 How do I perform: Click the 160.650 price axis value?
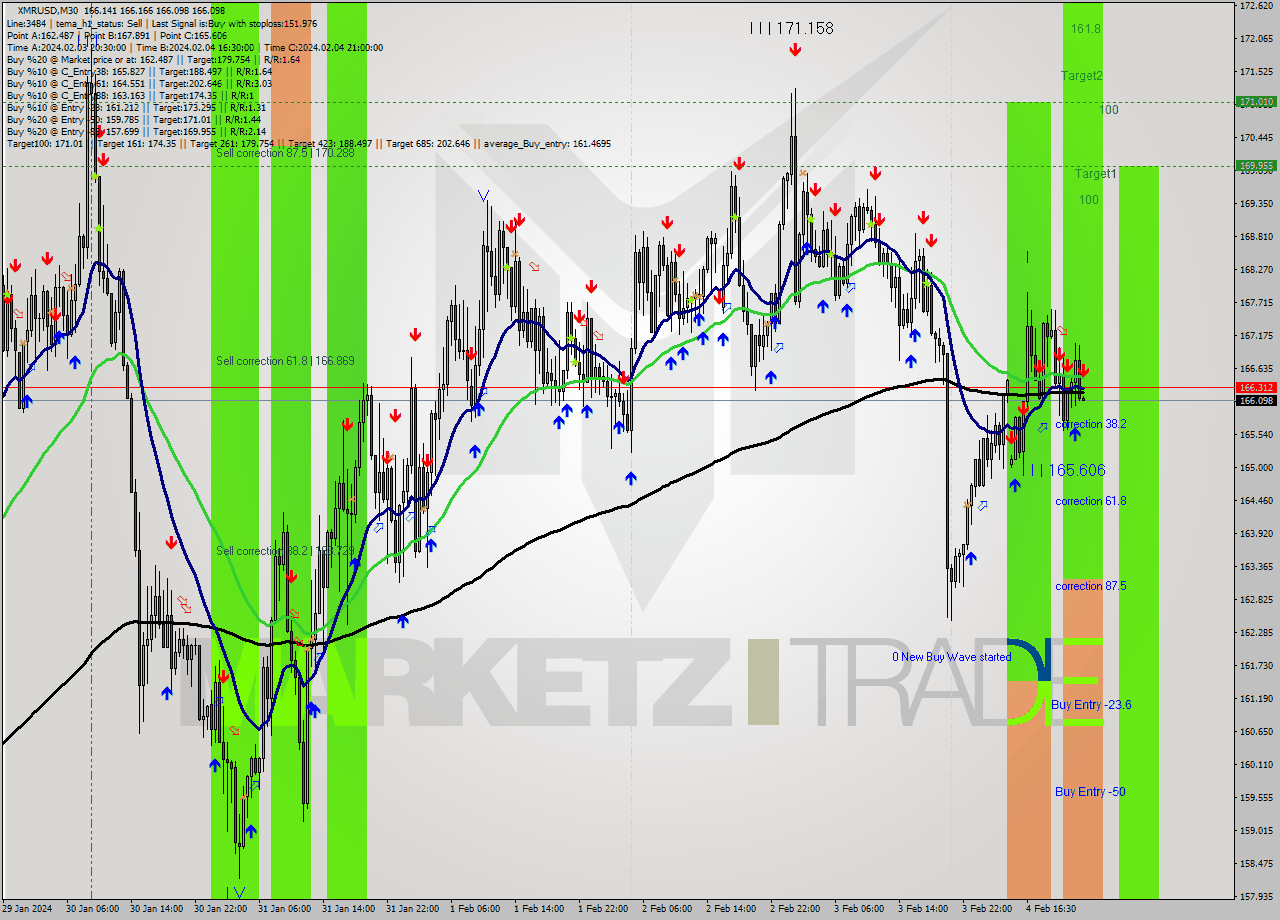[1256, 732]
